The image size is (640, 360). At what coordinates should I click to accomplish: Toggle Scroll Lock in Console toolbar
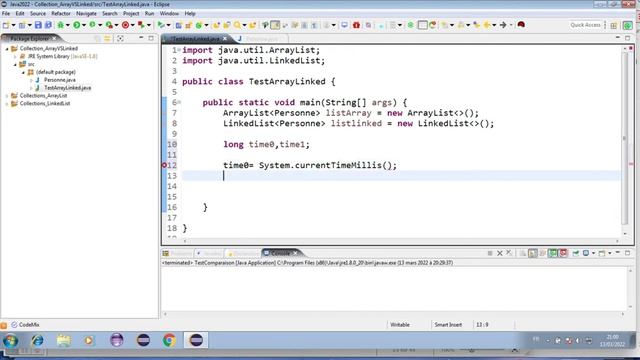[533, 253]
